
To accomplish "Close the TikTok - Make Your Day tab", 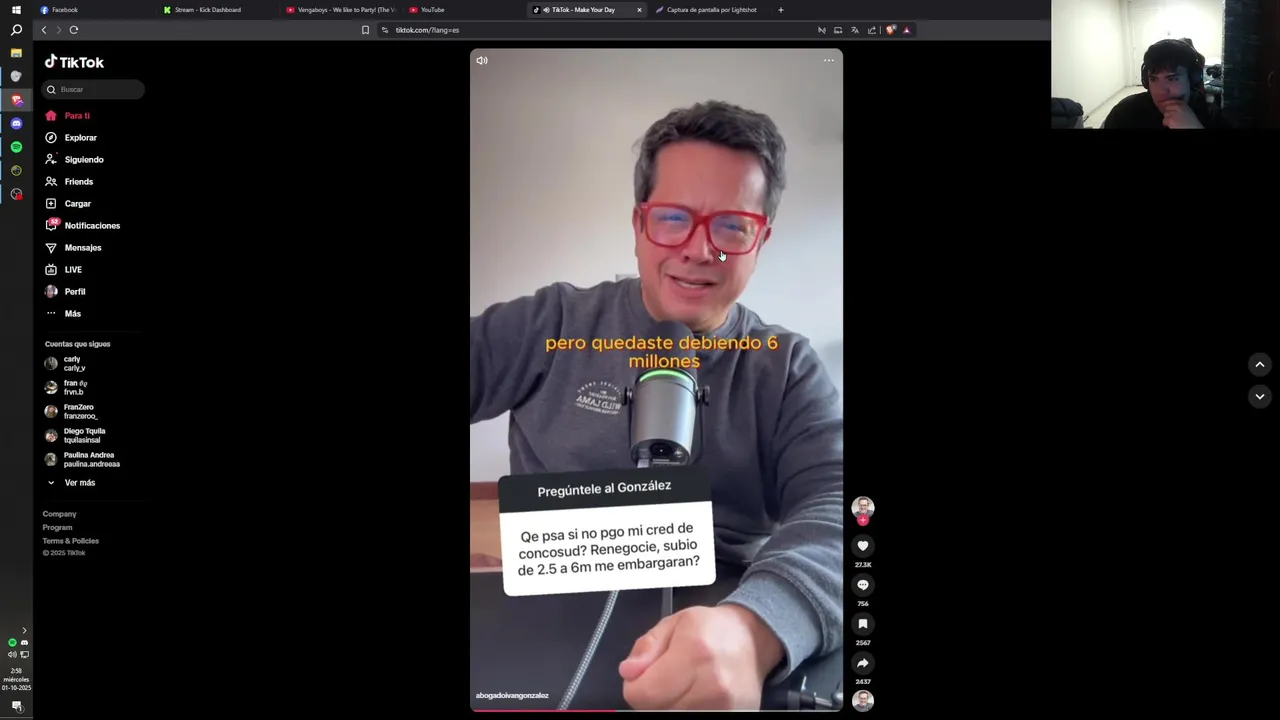I will (x=639, y=10).
